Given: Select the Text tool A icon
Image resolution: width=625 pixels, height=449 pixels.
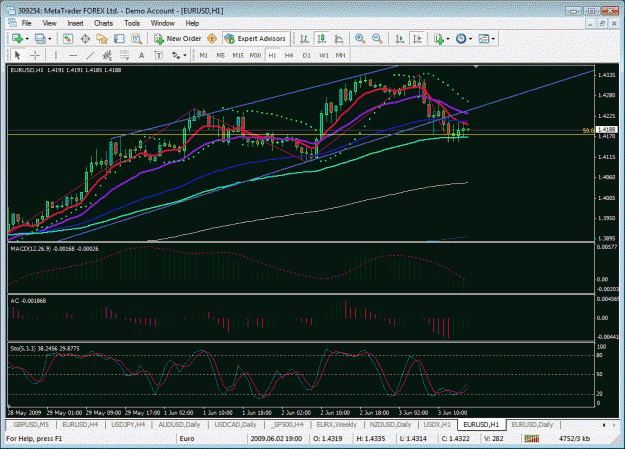Looking at the screenshot, I should coord(142,55).
